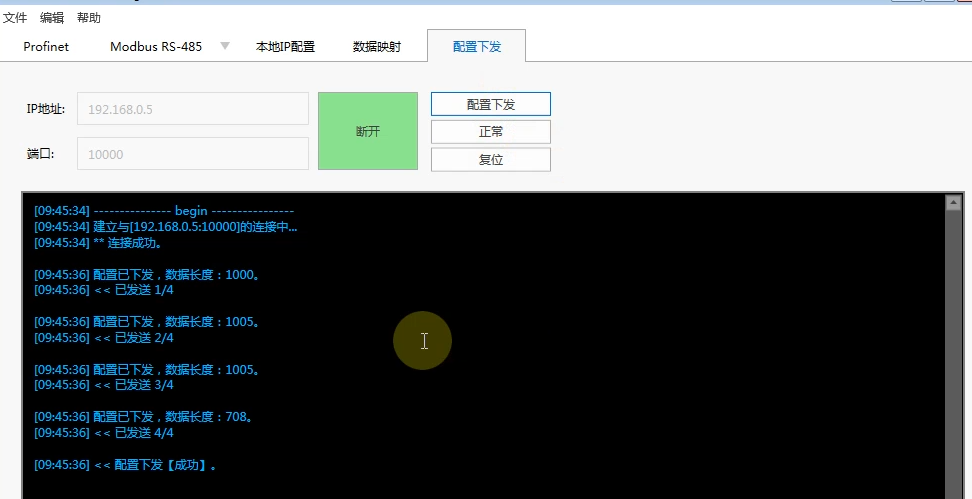
Task: Click the log scrollbar up arrow
Action: pyautogui.click(x=953, y=203)
